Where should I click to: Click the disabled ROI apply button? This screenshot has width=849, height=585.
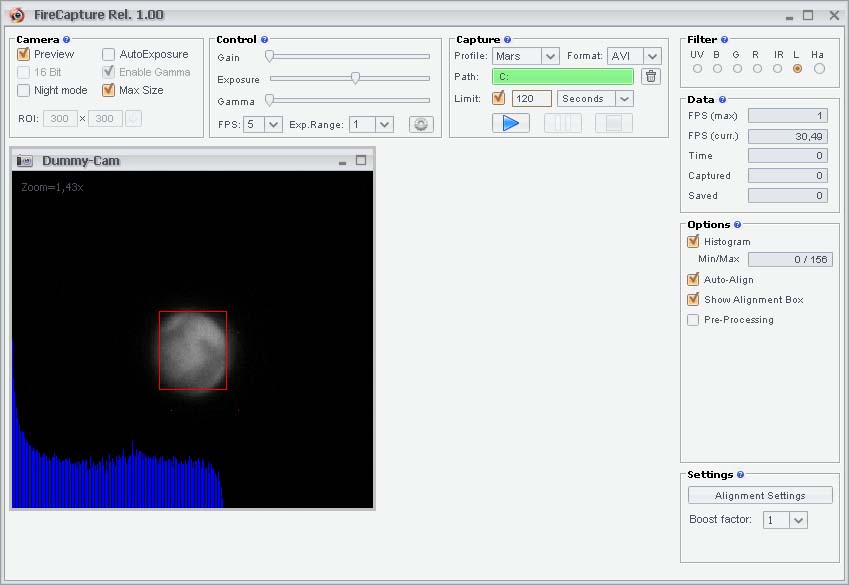[x=133, y=118]
